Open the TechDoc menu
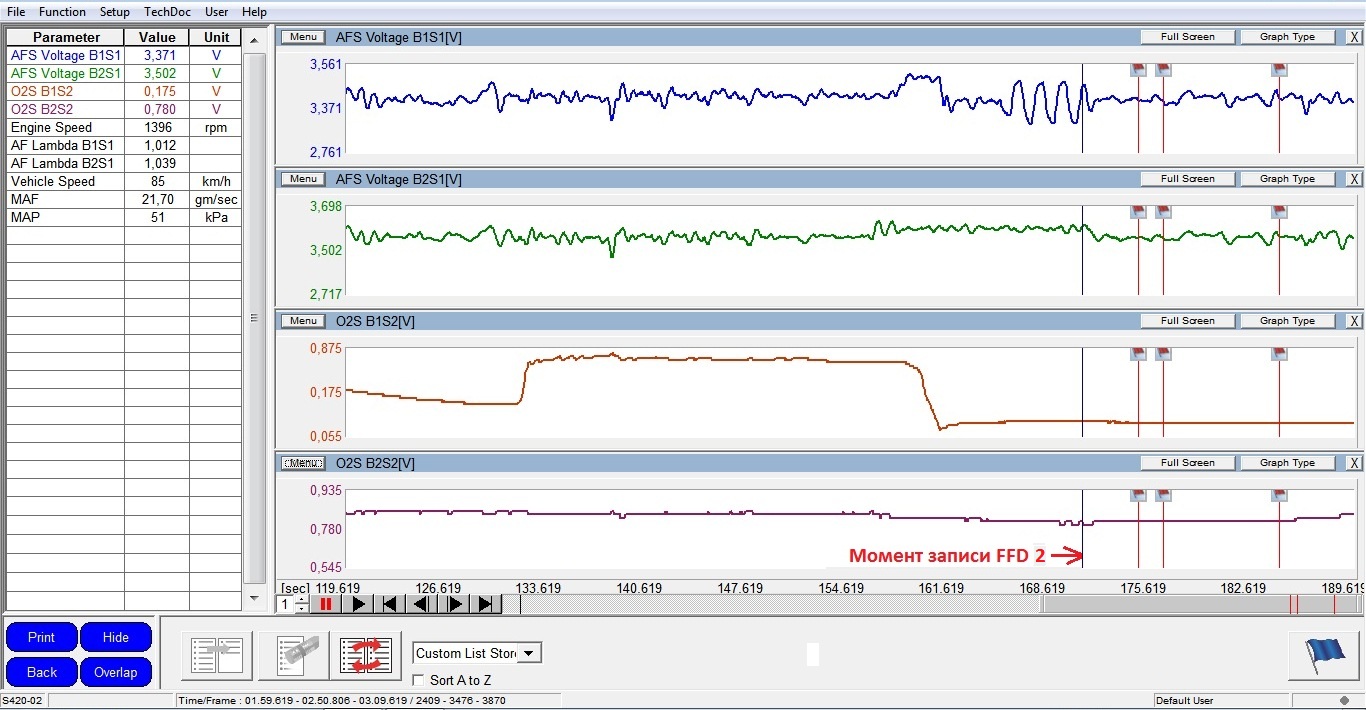The height and width of the screenshot is (710, 1366). pyautogui.click(x=166, y=12)
